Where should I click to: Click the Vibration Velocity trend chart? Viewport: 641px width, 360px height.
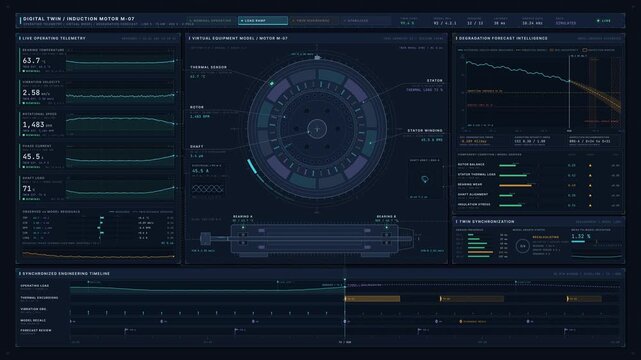pos(120,93)
